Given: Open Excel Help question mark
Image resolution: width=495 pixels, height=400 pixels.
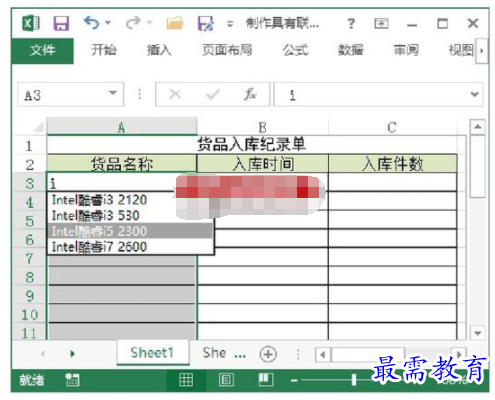Looking at the screenshot, I should click(x=351, y=24).
